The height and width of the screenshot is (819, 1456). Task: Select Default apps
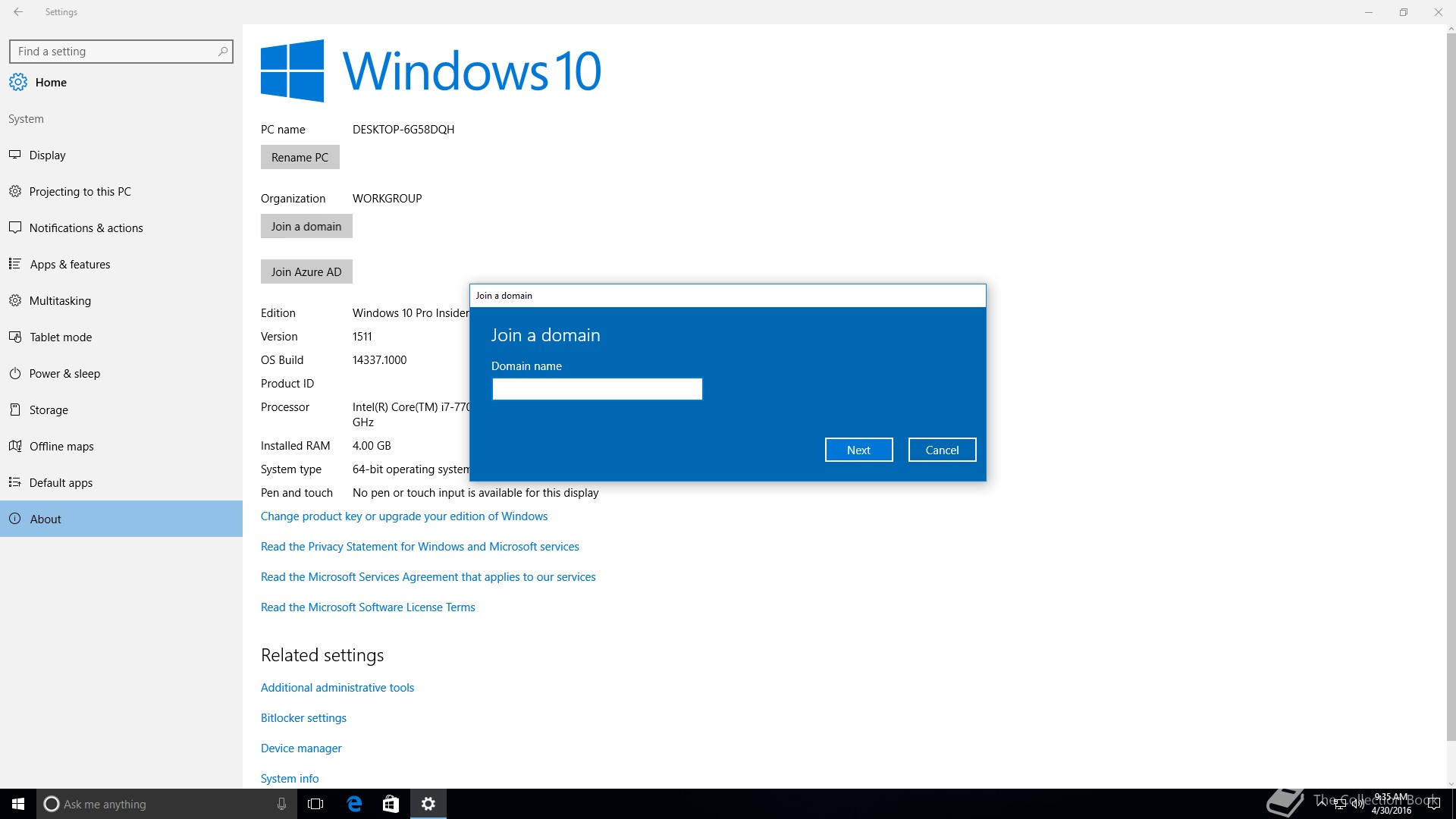(121, 482)
